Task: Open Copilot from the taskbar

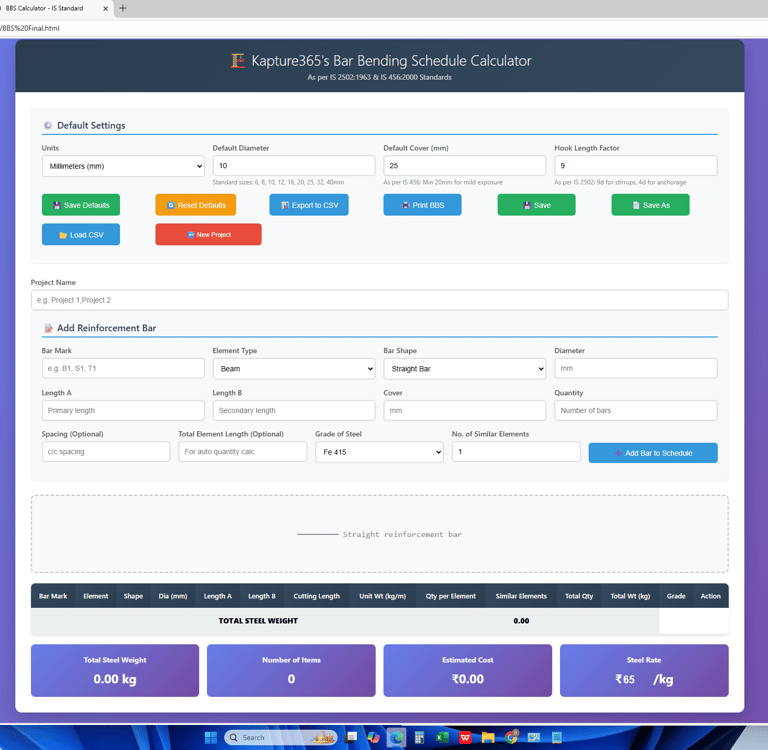Action: point(373,737)
